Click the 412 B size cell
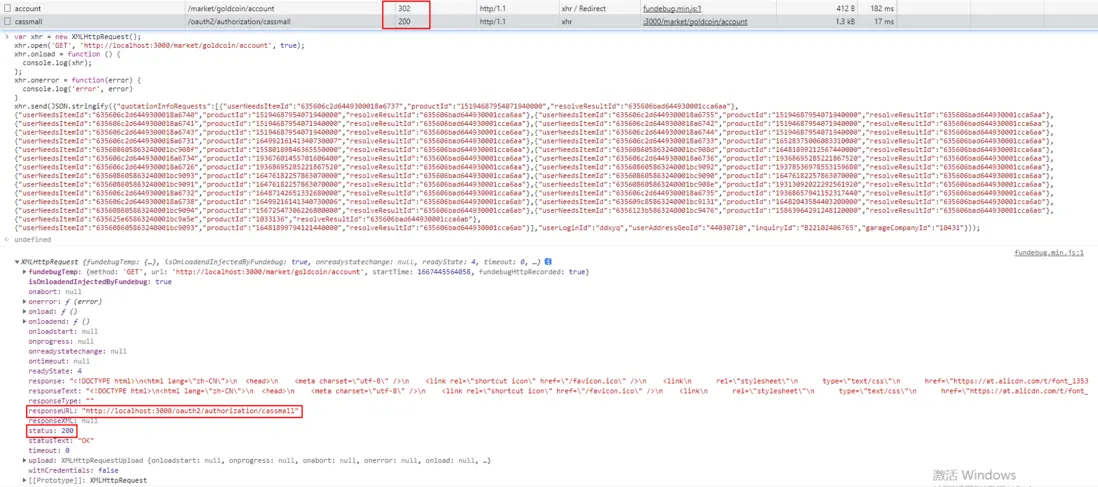 847,8
